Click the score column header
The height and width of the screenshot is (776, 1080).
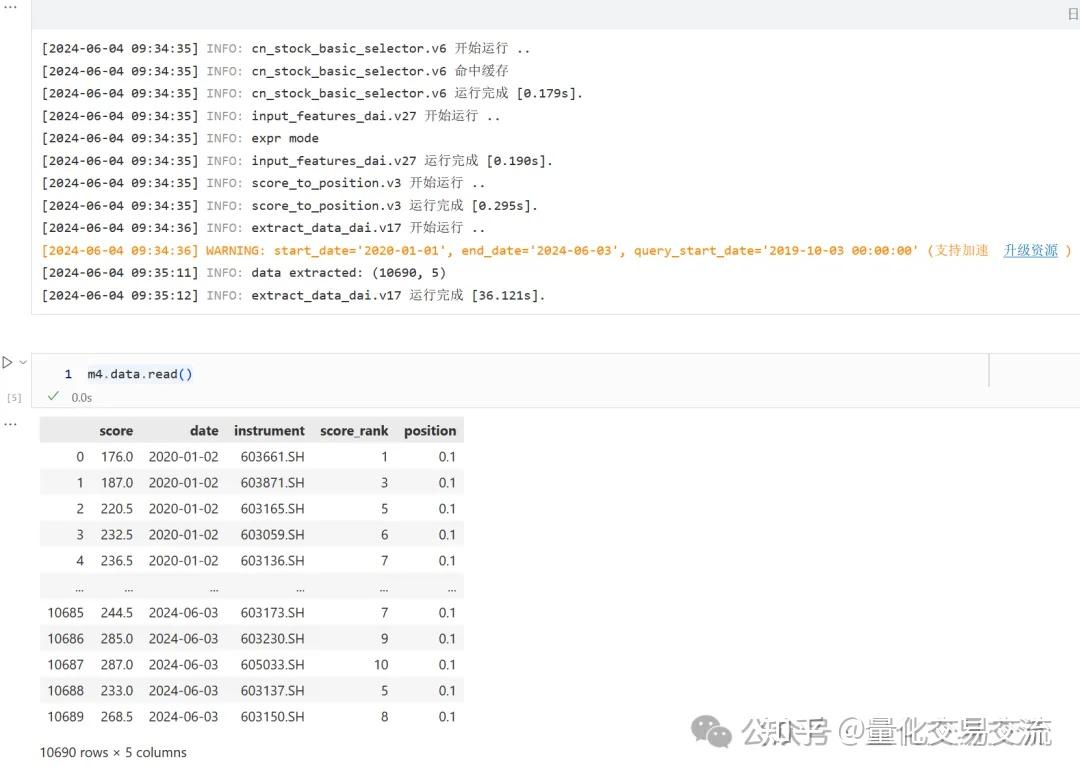pyautogui.click(x=116, y=431)
